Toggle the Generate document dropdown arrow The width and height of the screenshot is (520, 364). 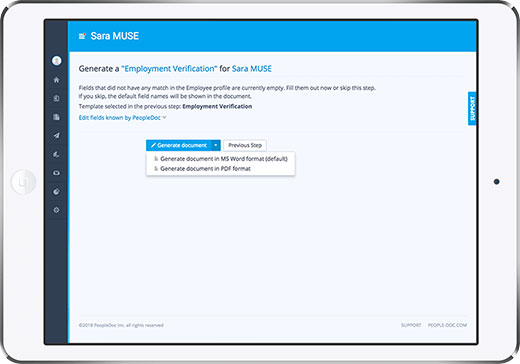point(216,145)
